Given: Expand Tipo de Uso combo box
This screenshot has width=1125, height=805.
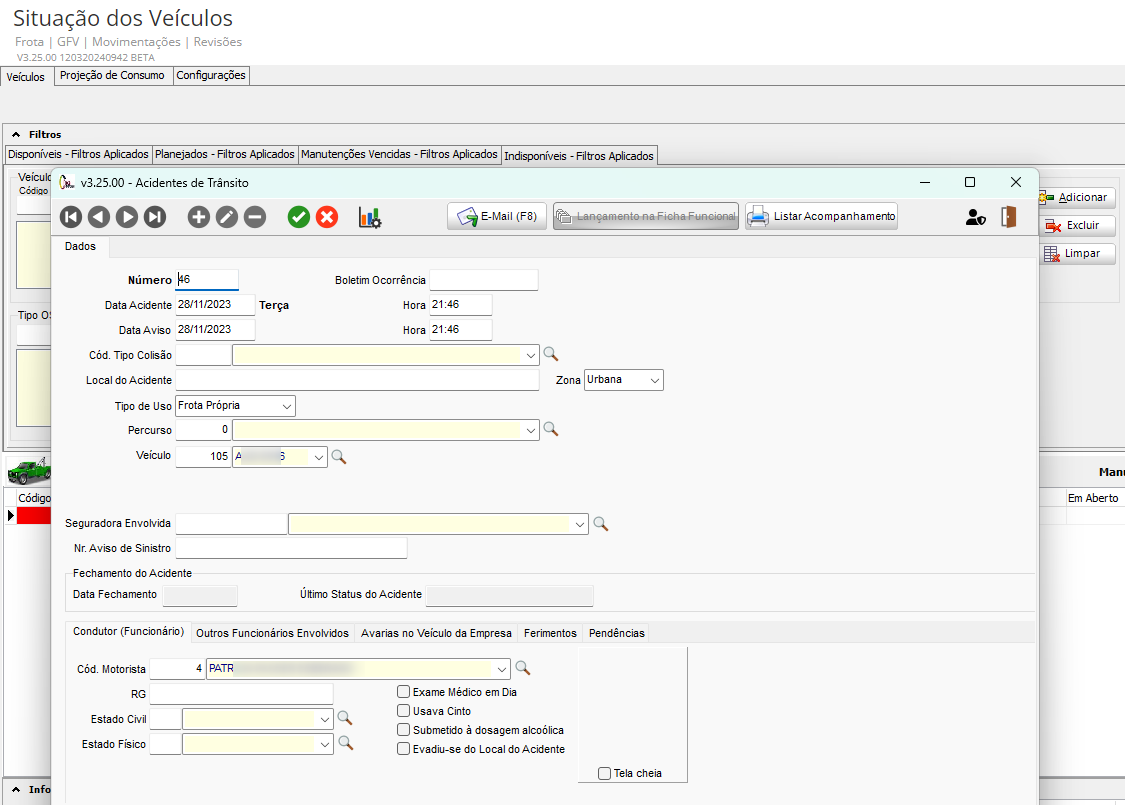Looking at the screenshot, I should pyautogui.click(x=286, y=406).
